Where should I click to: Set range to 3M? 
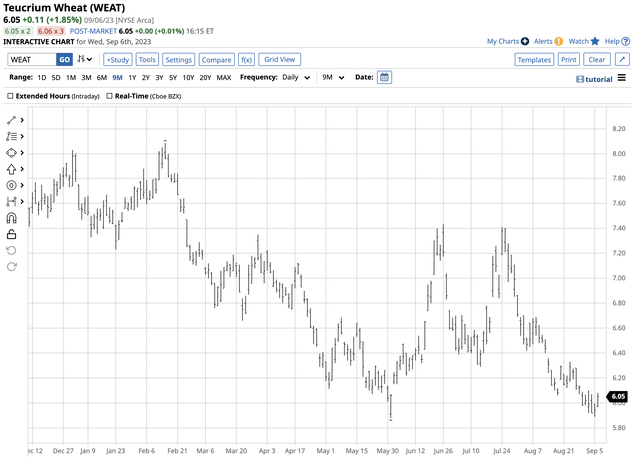coord(86,78)
